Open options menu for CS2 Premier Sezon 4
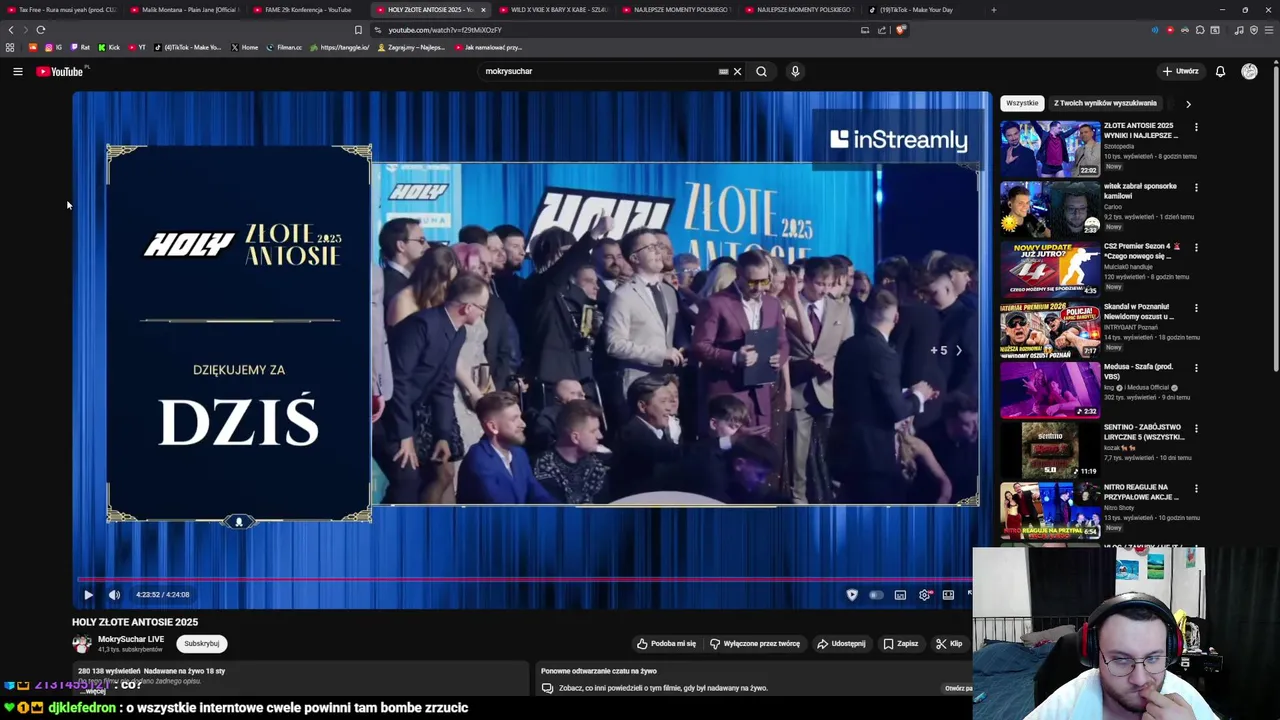1280x720 pixels. (x=1196, y=247)
